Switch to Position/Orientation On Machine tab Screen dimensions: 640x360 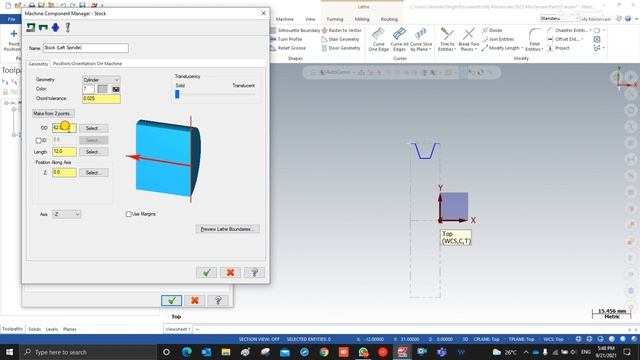click(87, 64)
